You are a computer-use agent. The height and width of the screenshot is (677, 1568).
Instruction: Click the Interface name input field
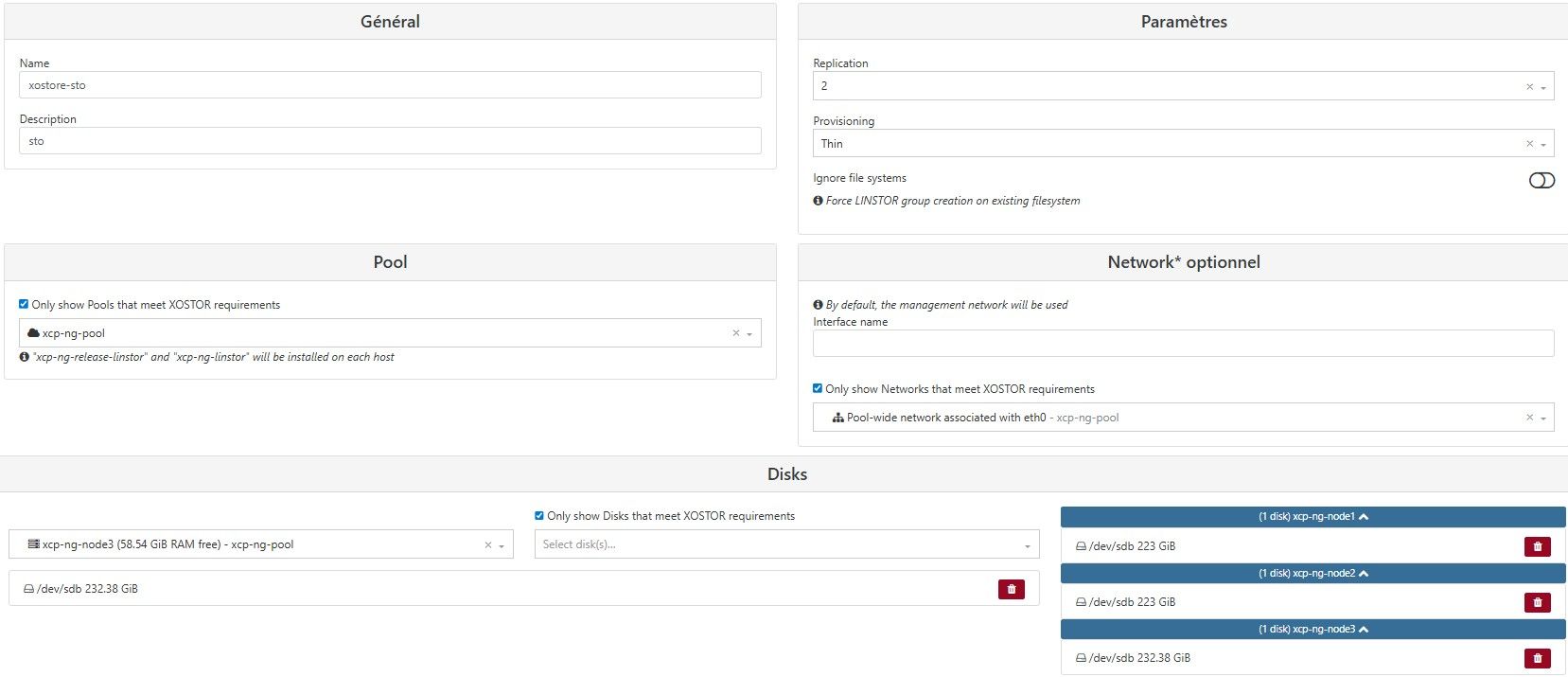coord(1183,344)
